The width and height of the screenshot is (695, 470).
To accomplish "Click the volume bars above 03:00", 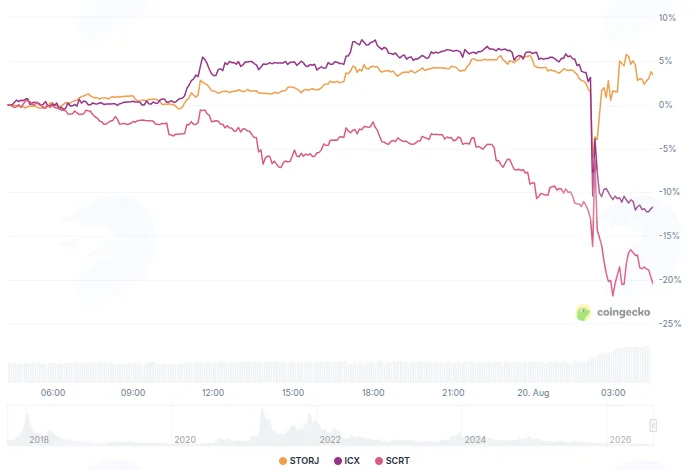I will 613,366.
